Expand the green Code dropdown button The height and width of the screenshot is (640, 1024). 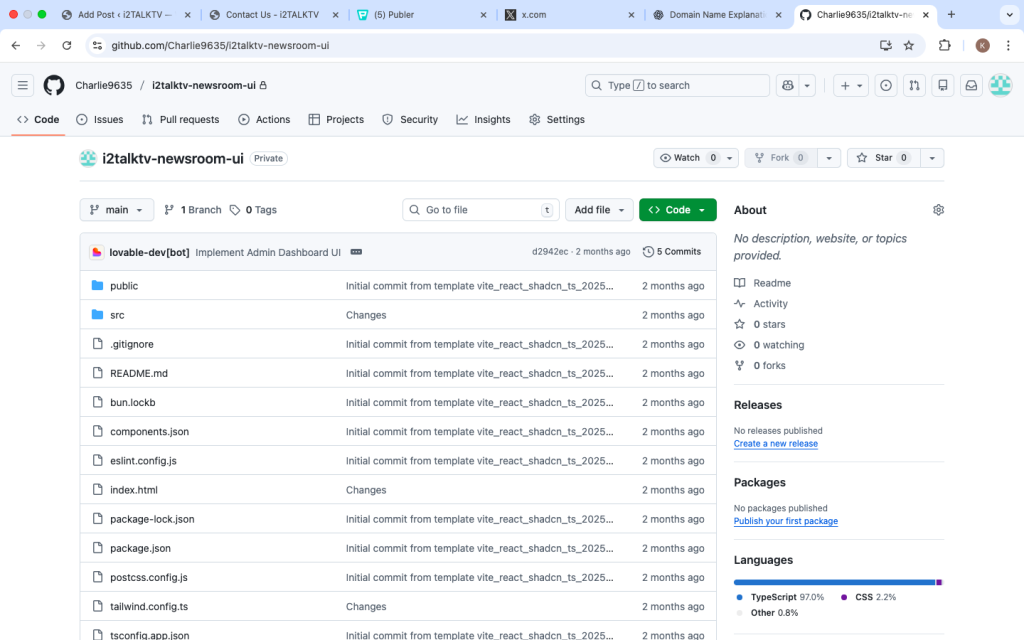pyautogui.click(x=677, y=210)
